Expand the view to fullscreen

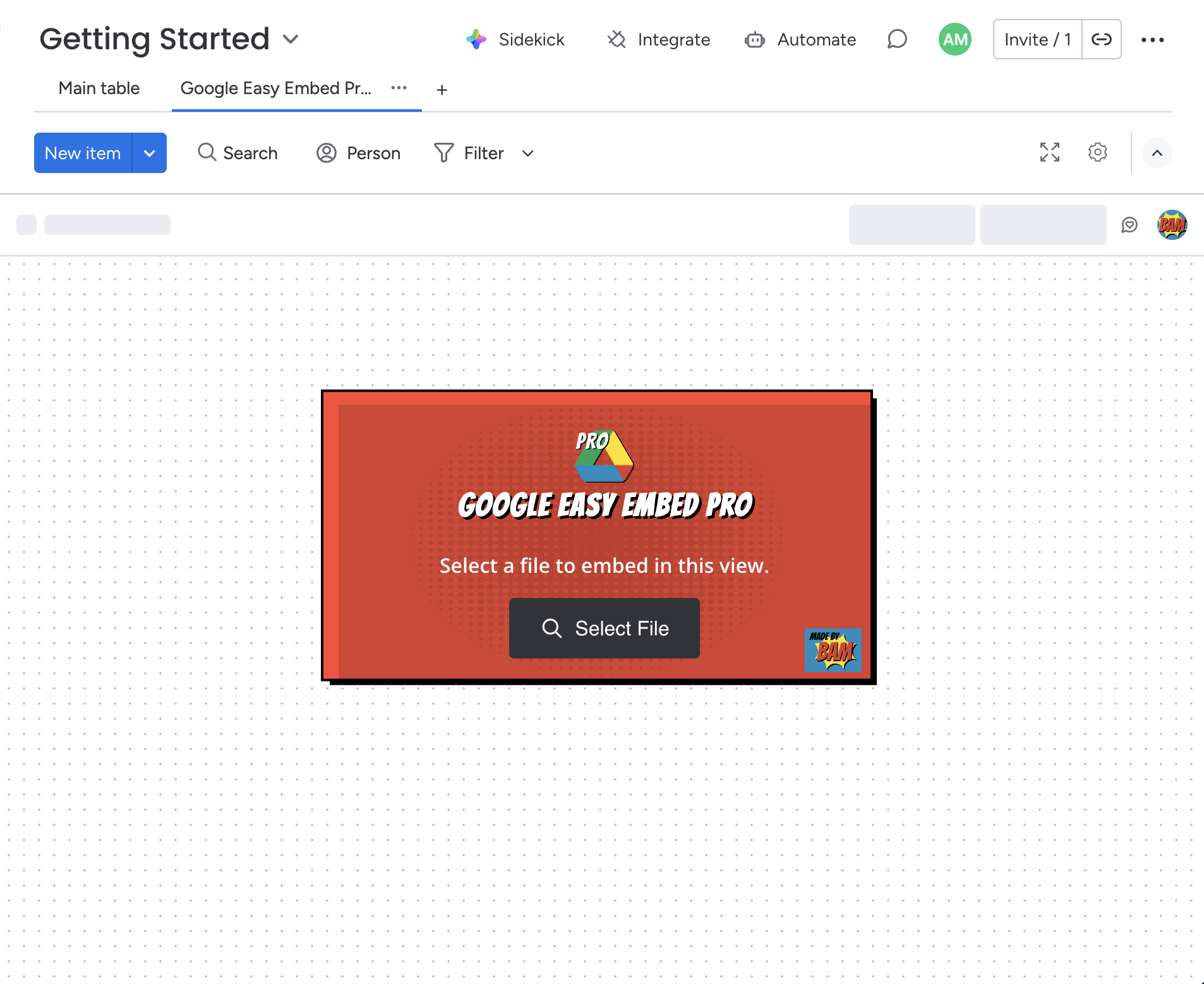(1049, 152)
